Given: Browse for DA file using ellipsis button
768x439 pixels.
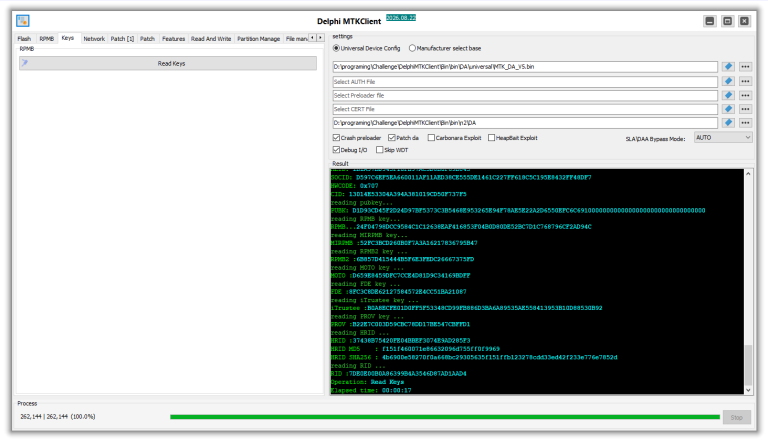Looking at the screenshot, I should tap(745, 67).
